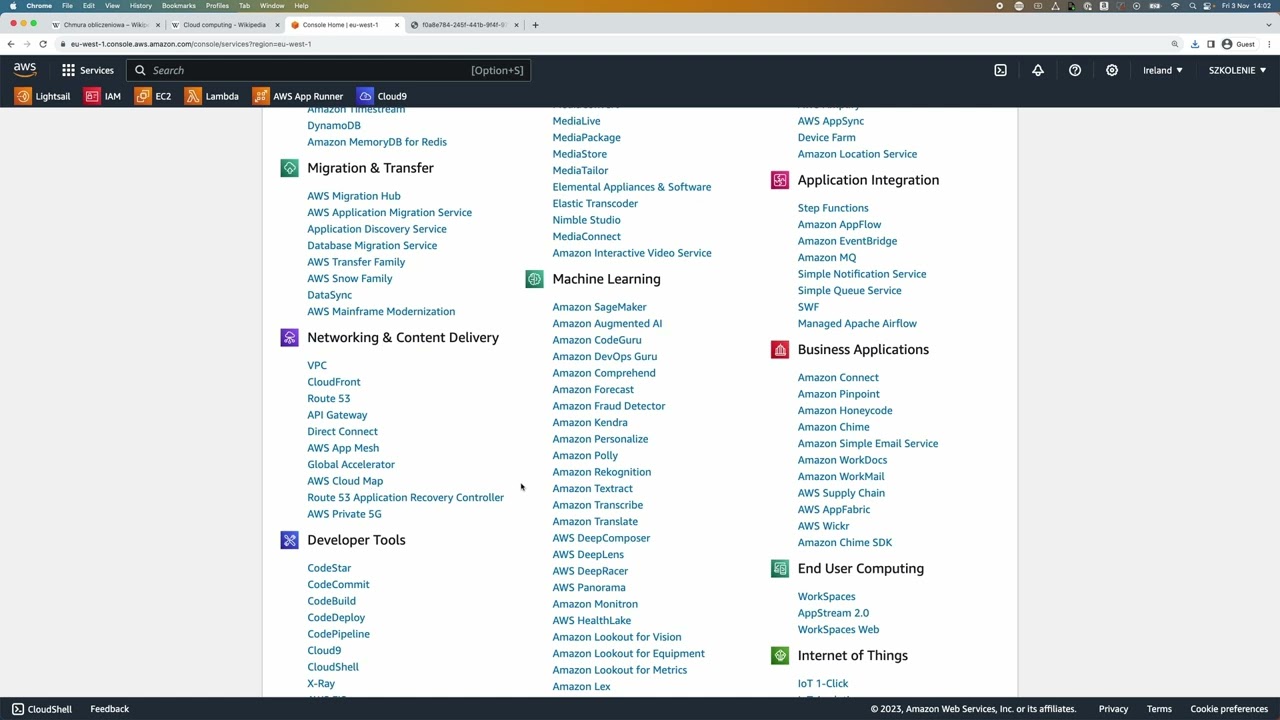Close the Cloud computing - Wikipedia tab
Image resolution: width=1280 pixels, height=720 pixels.
click(276, 25)
